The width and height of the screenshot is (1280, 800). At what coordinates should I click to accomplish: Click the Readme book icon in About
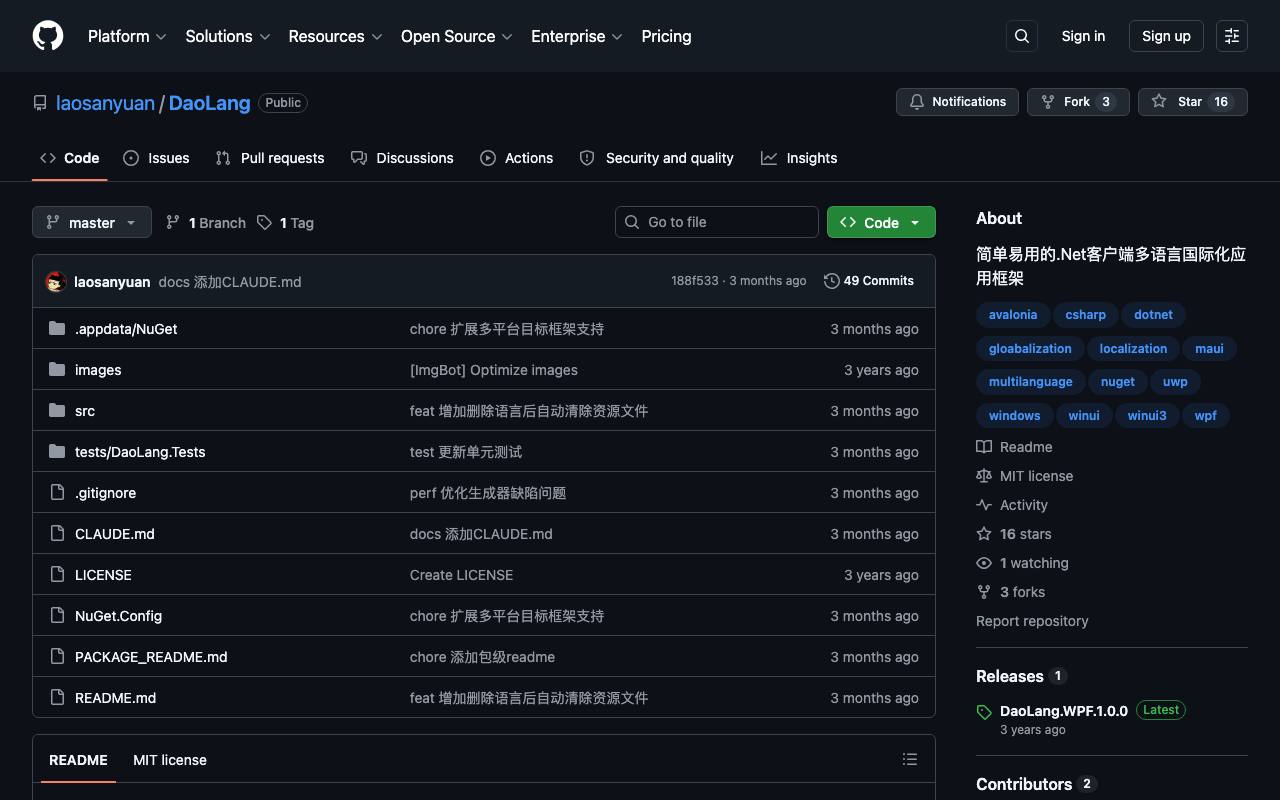click(984, 447)
